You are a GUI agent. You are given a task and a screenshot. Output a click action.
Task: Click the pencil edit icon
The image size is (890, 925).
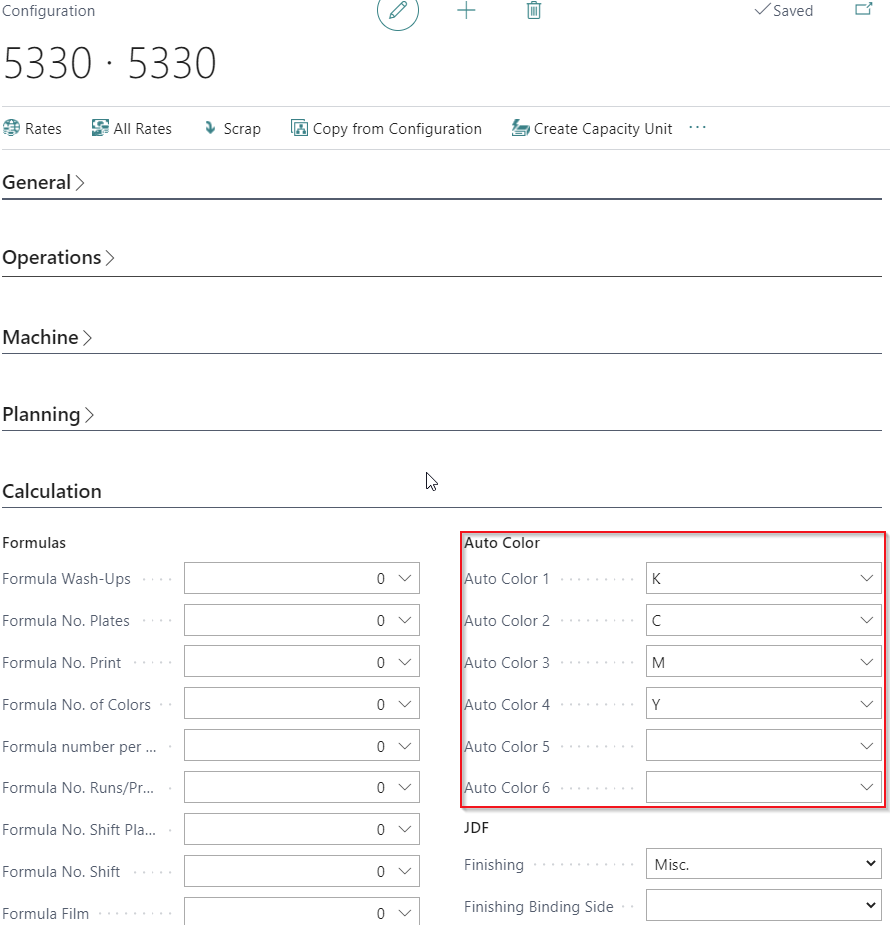click(398, 11)
